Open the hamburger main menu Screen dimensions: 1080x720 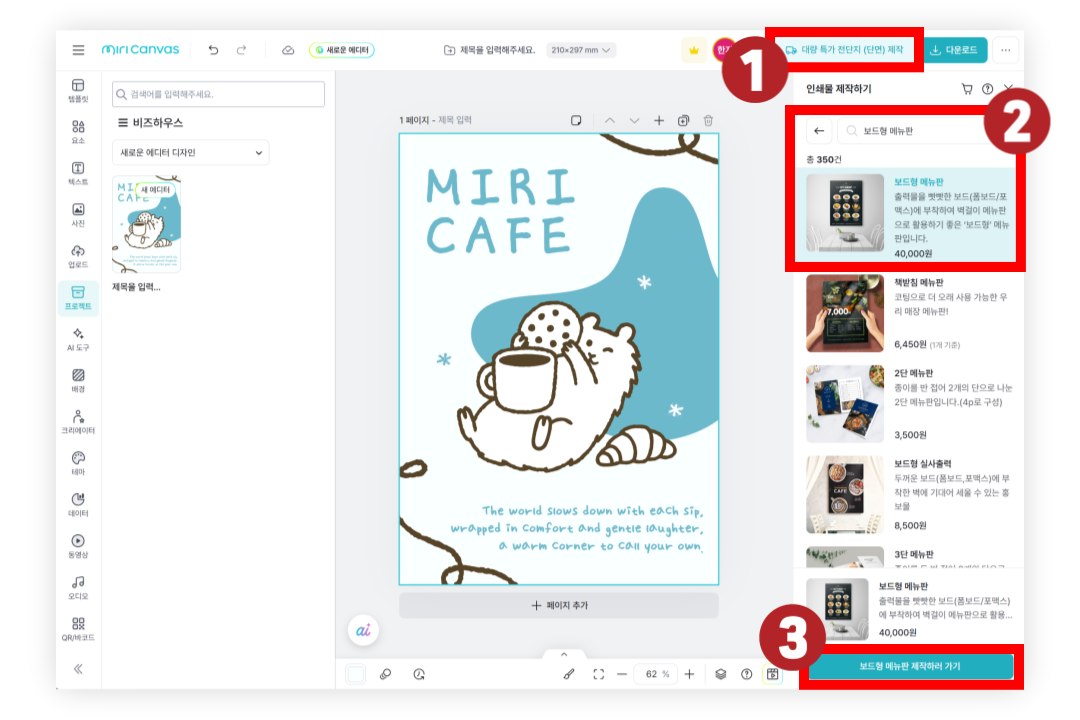coord(78,50)
